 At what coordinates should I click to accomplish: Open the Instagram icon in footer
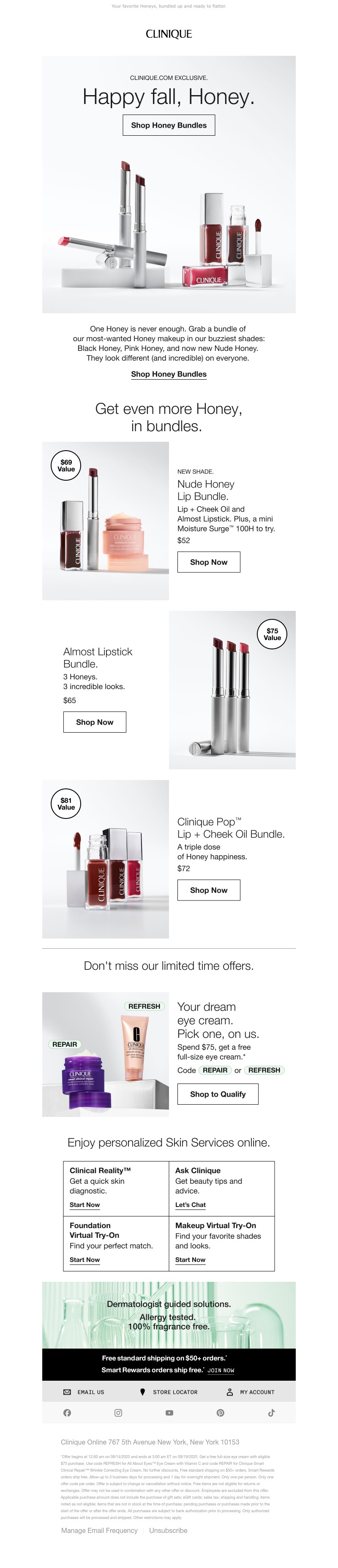(x=118, y=1413)
